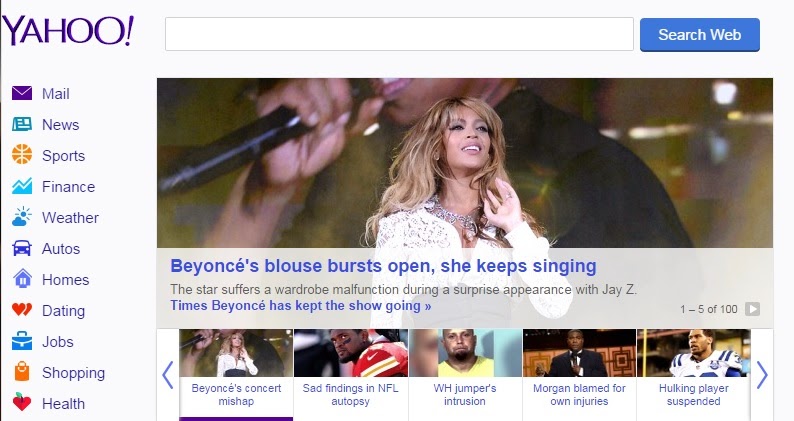
Task: Click the Sports basketball icon
Action: point(22,155)
